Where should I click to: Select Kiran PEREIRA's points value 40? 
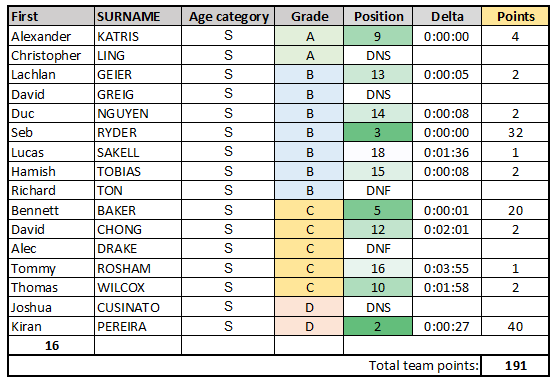point(515,326)
